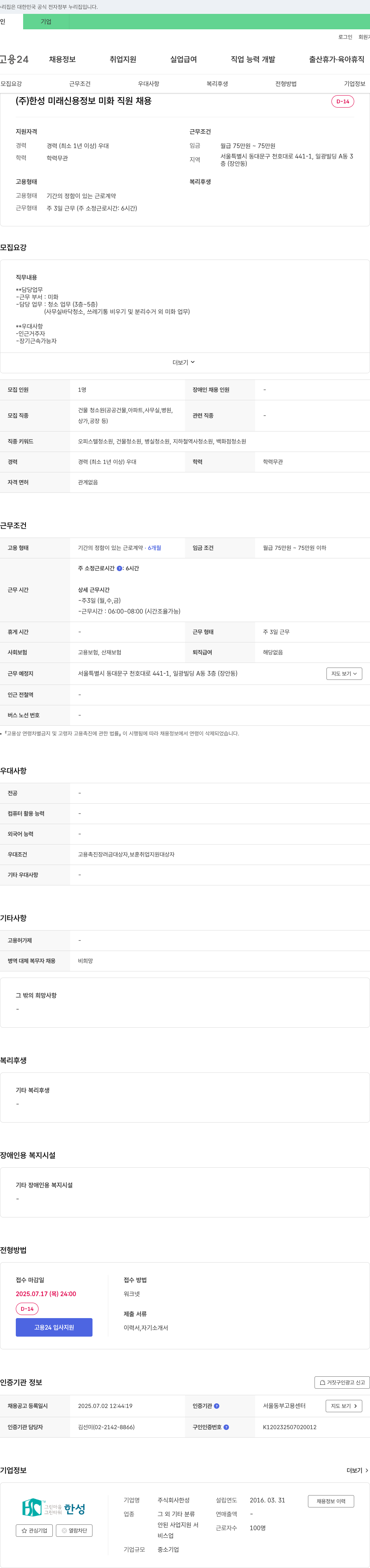Add company via 관심기업 star button
The height and width of the screenshot is (1568, 370).
click(x=34, y=1530)
